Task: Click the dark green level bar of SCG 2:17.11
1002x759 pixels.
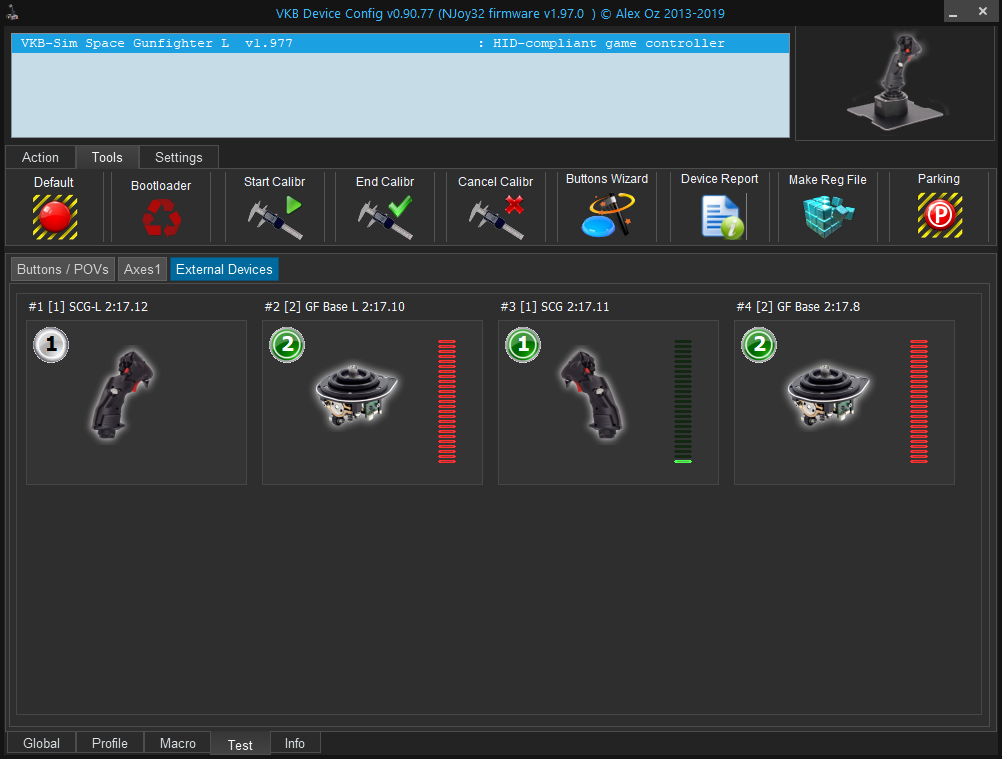Action: tap(683, 401)
